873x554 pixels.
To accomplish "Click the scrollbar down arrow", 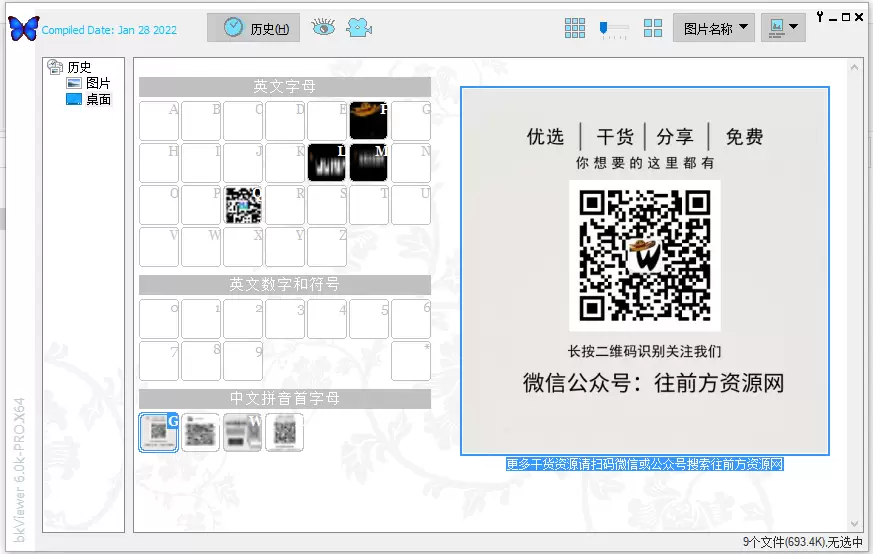I will (x=855, y=523).
